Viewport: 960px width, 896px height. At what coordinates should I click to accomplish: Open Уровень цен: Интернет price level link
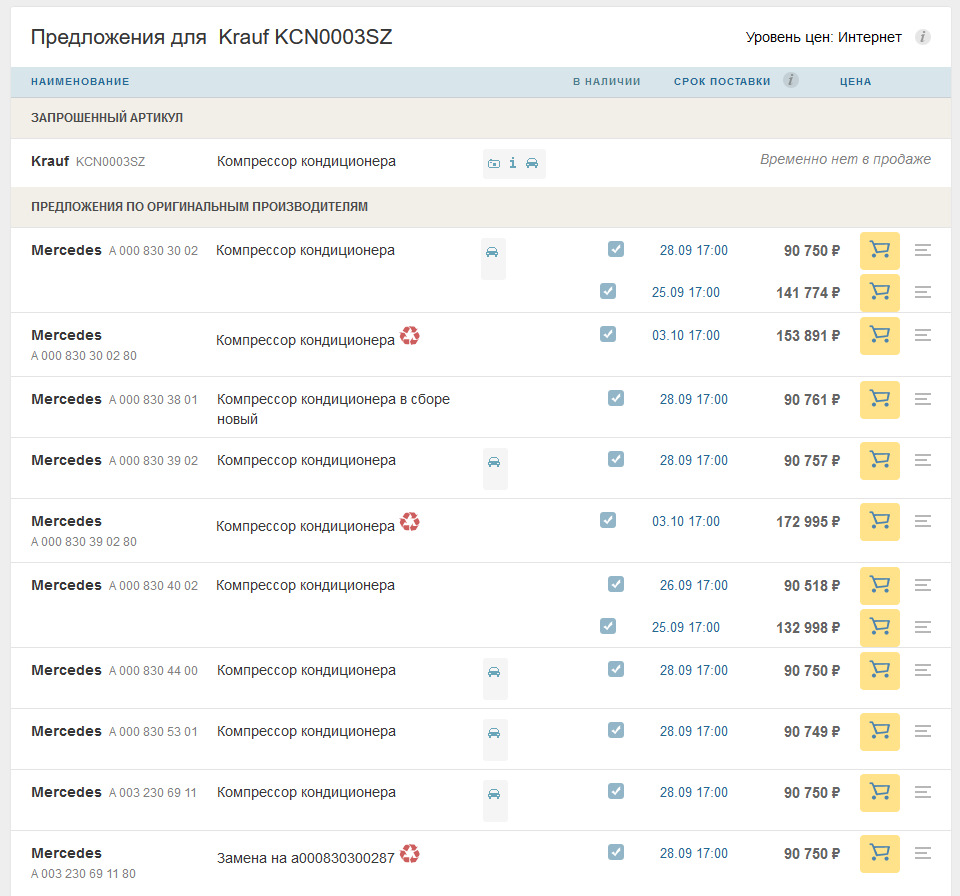[x=823, y=37]
